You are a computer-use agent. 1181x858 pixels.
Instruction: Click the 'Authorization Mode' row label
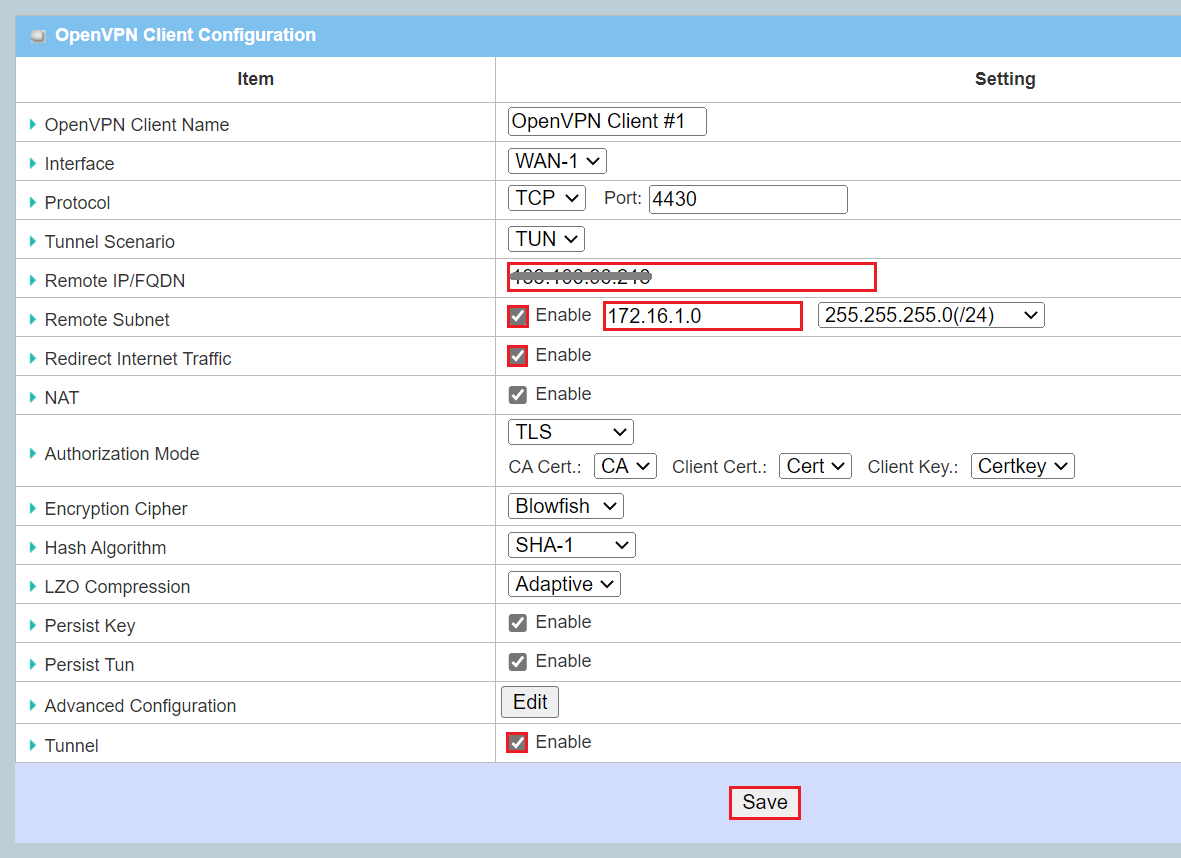point(122,454)
